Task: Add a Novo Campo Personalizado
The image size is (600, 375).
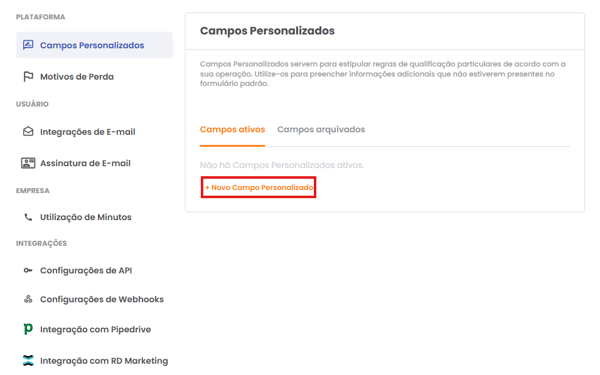Action: [259, 187]
